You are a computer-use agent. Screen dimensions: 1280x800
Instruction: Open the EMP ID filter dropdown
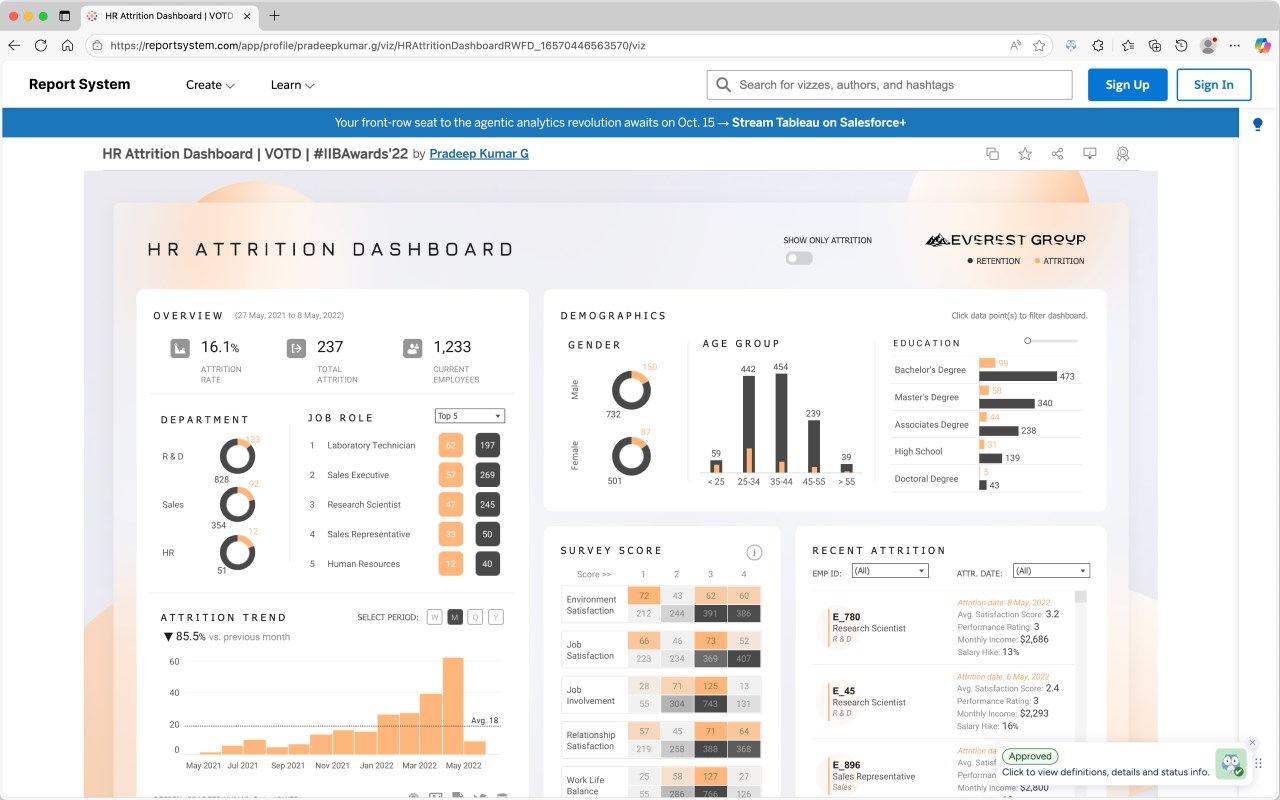(890, 571)
